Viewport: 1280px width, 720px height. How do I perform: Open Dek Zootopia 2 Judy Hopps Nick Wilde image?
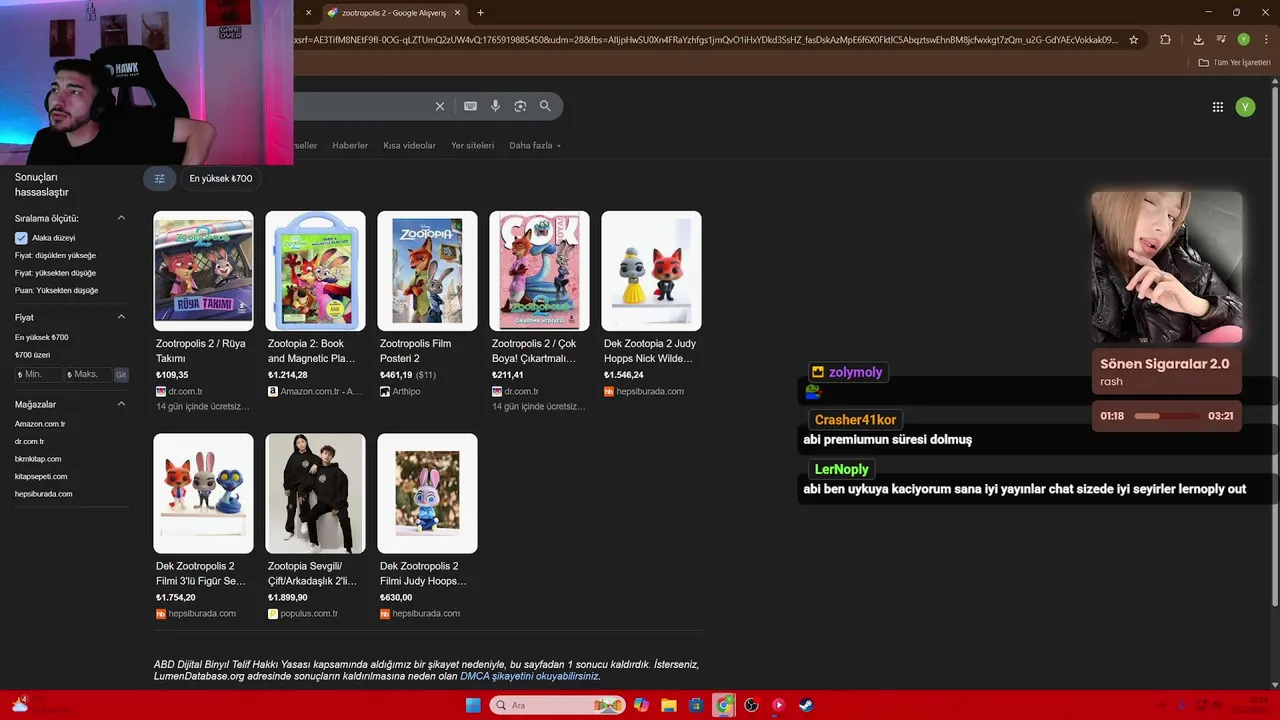pyautogui.click(x=651, y=271)
